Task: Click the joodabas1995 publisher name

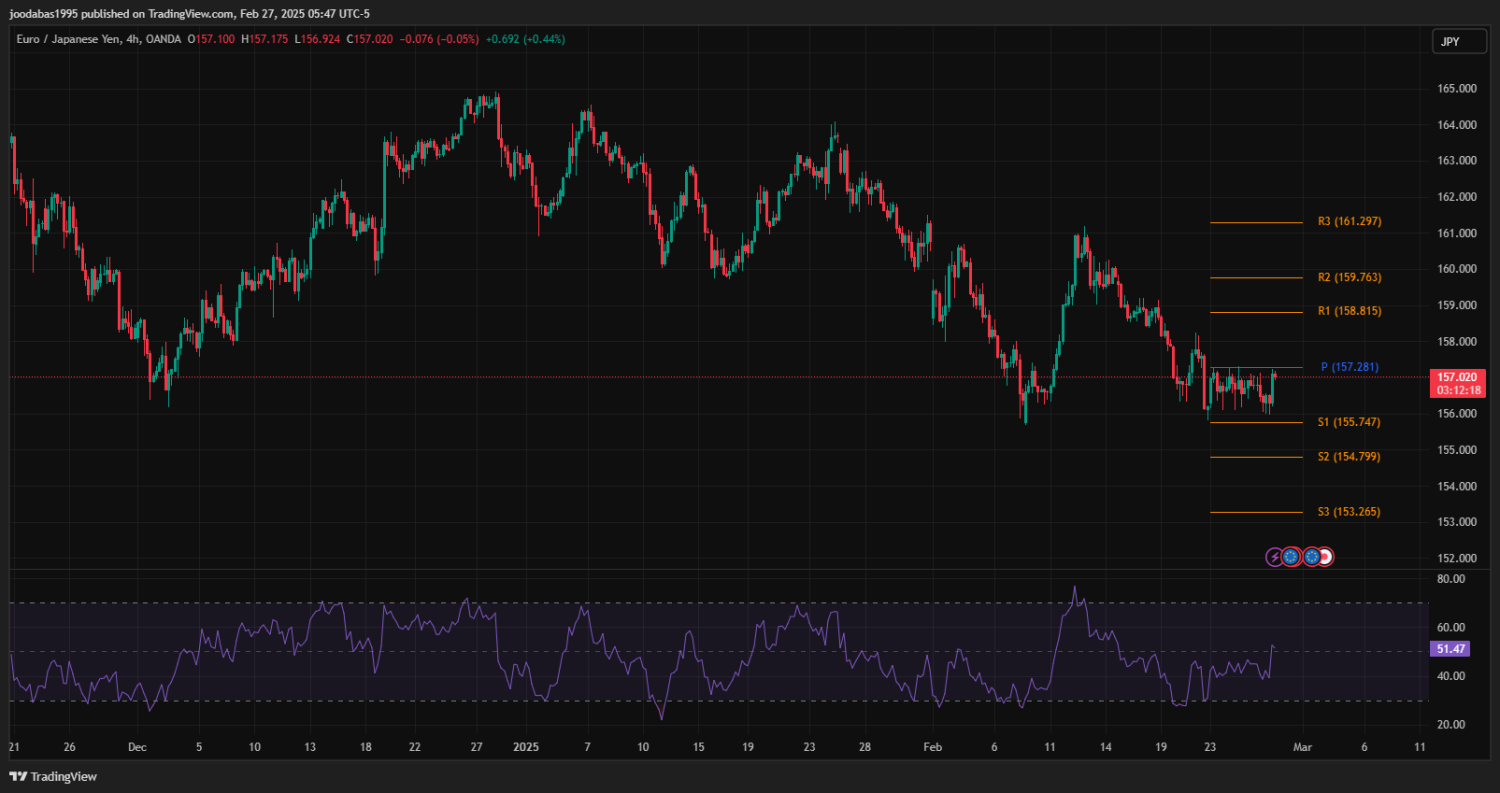Action: click(46, 14)
